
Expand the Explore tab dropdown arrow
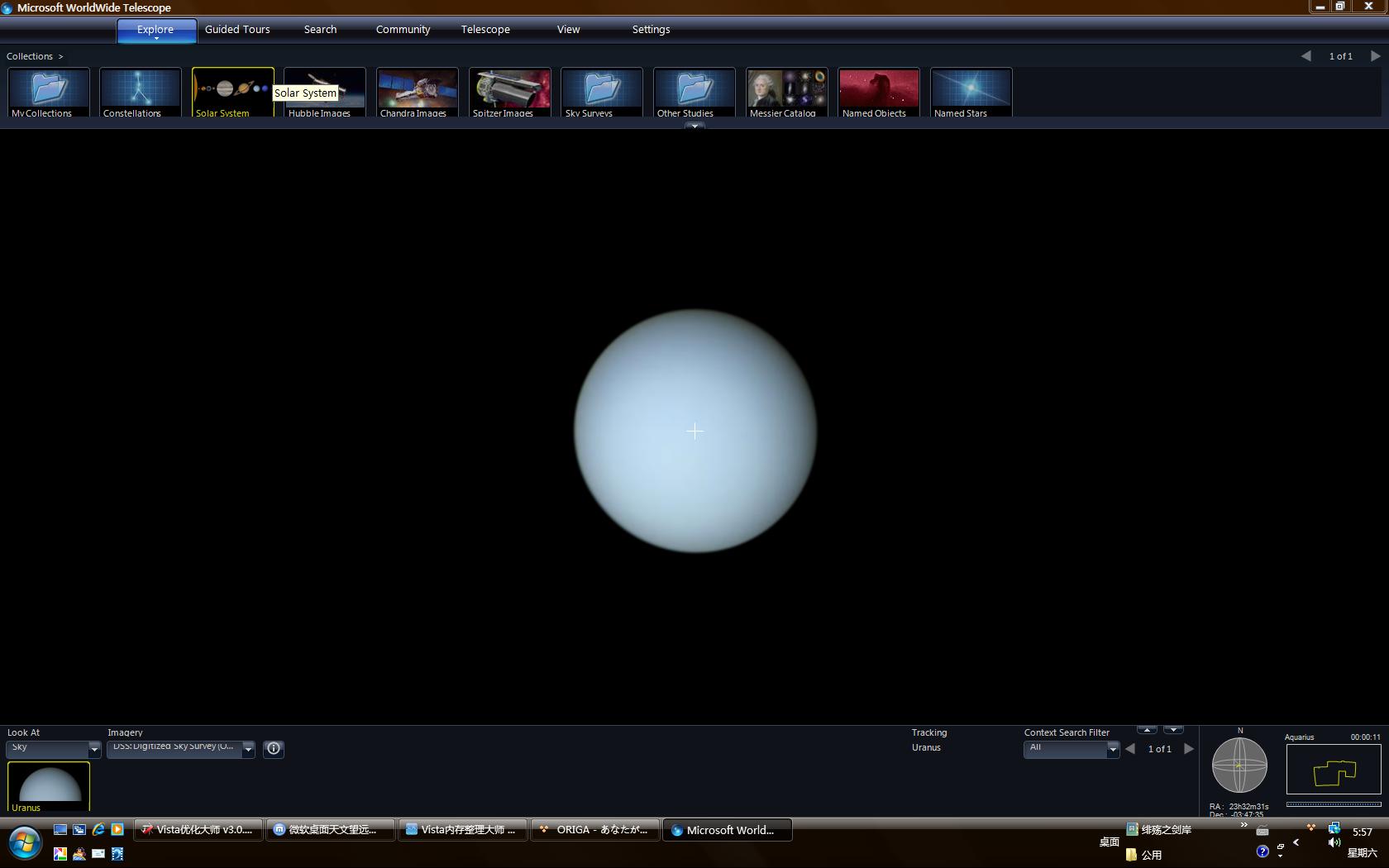[x=156, y=39]
